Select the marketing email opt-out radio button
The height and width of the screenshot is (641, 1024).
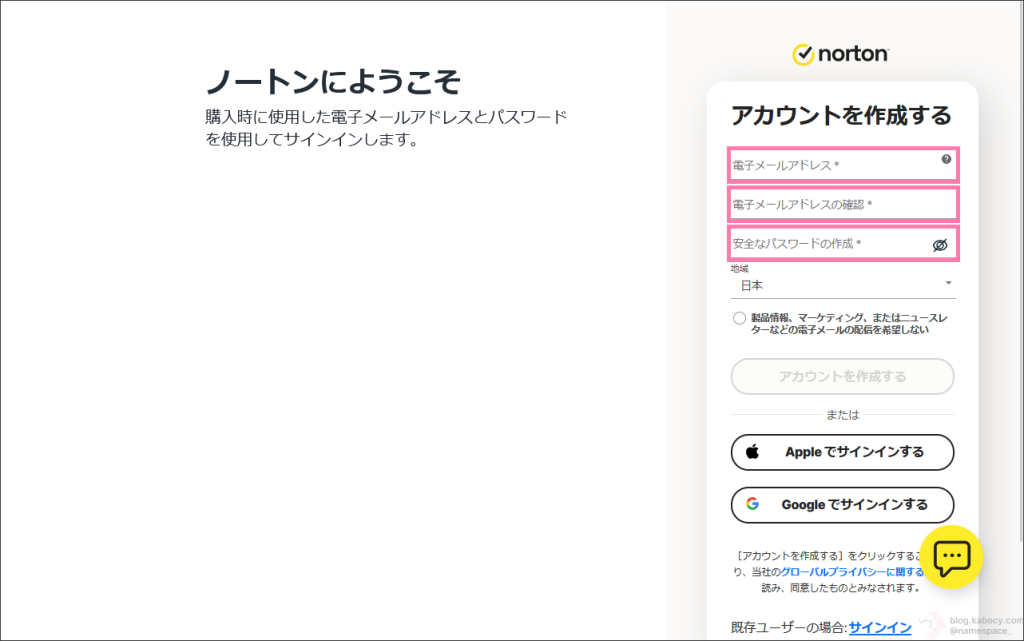point(739,318)
